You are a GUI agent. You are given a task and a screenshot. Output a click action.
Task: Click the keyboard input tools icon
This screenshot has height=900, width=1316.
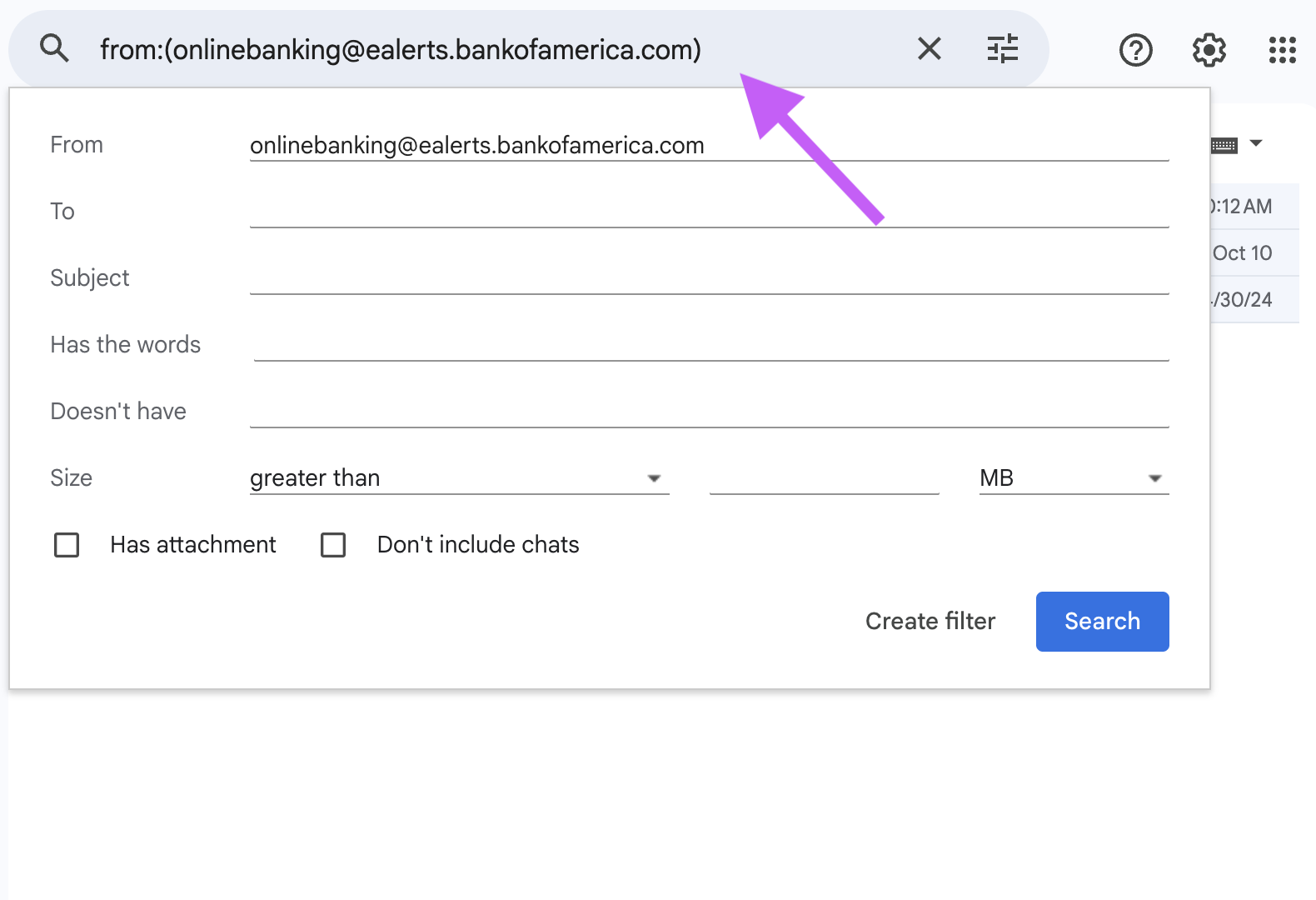(x=1224, y=146)
